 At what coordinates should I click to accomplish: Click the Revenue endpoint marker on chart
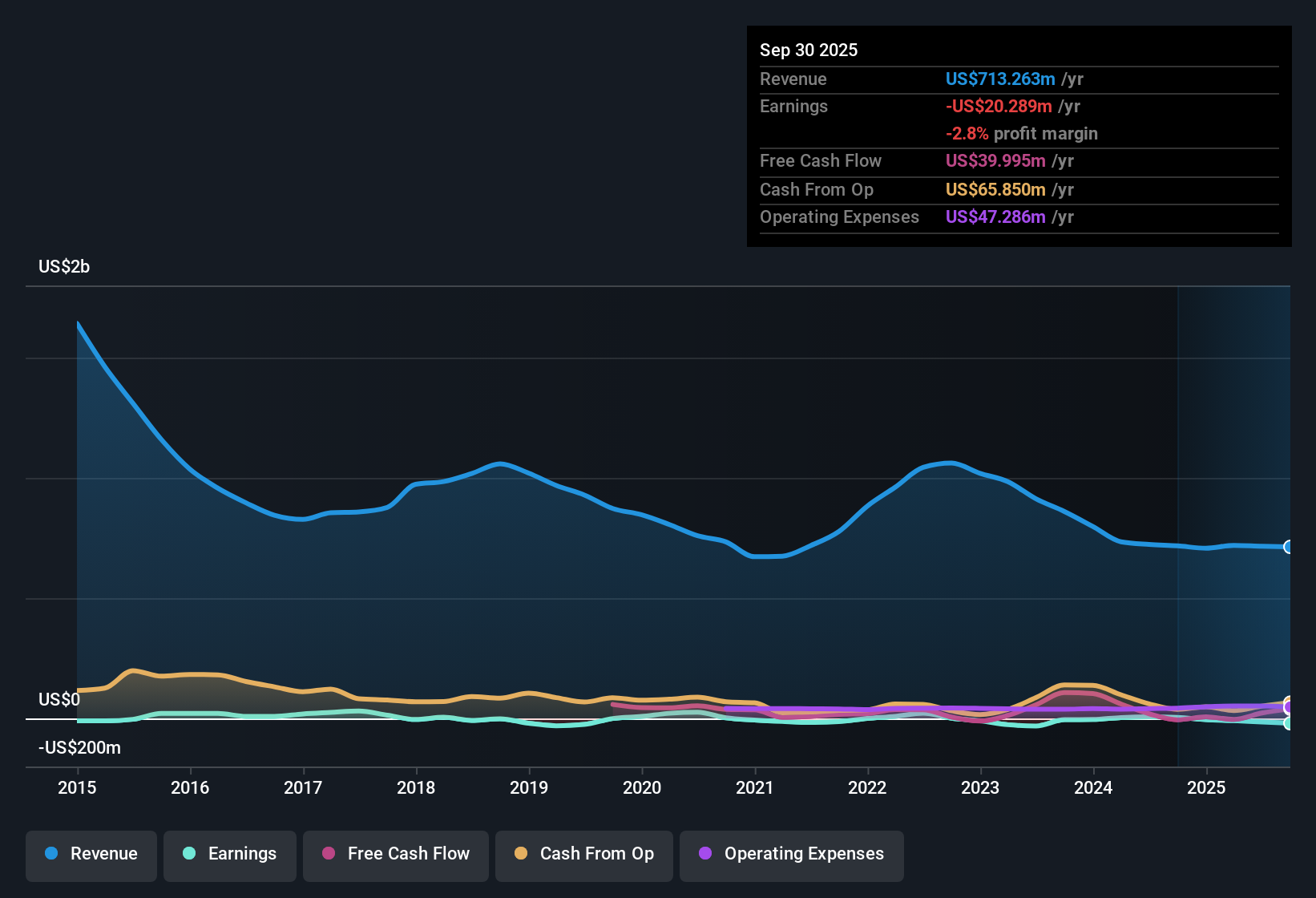(1289, 547)
